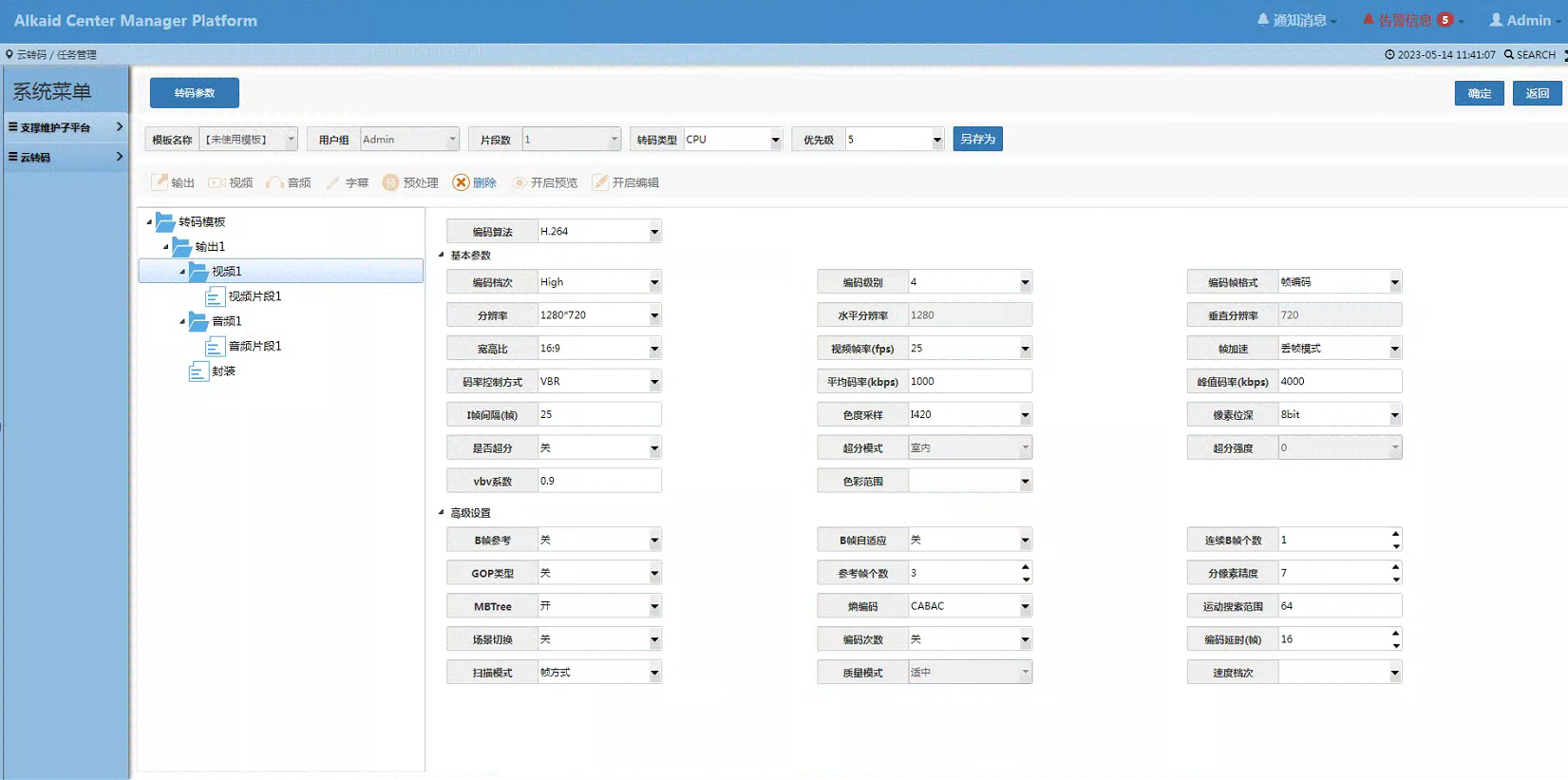This screenshot has height=780, width=1568.
Task: Collapse the 高级设置 section
Action: (442, 512)
